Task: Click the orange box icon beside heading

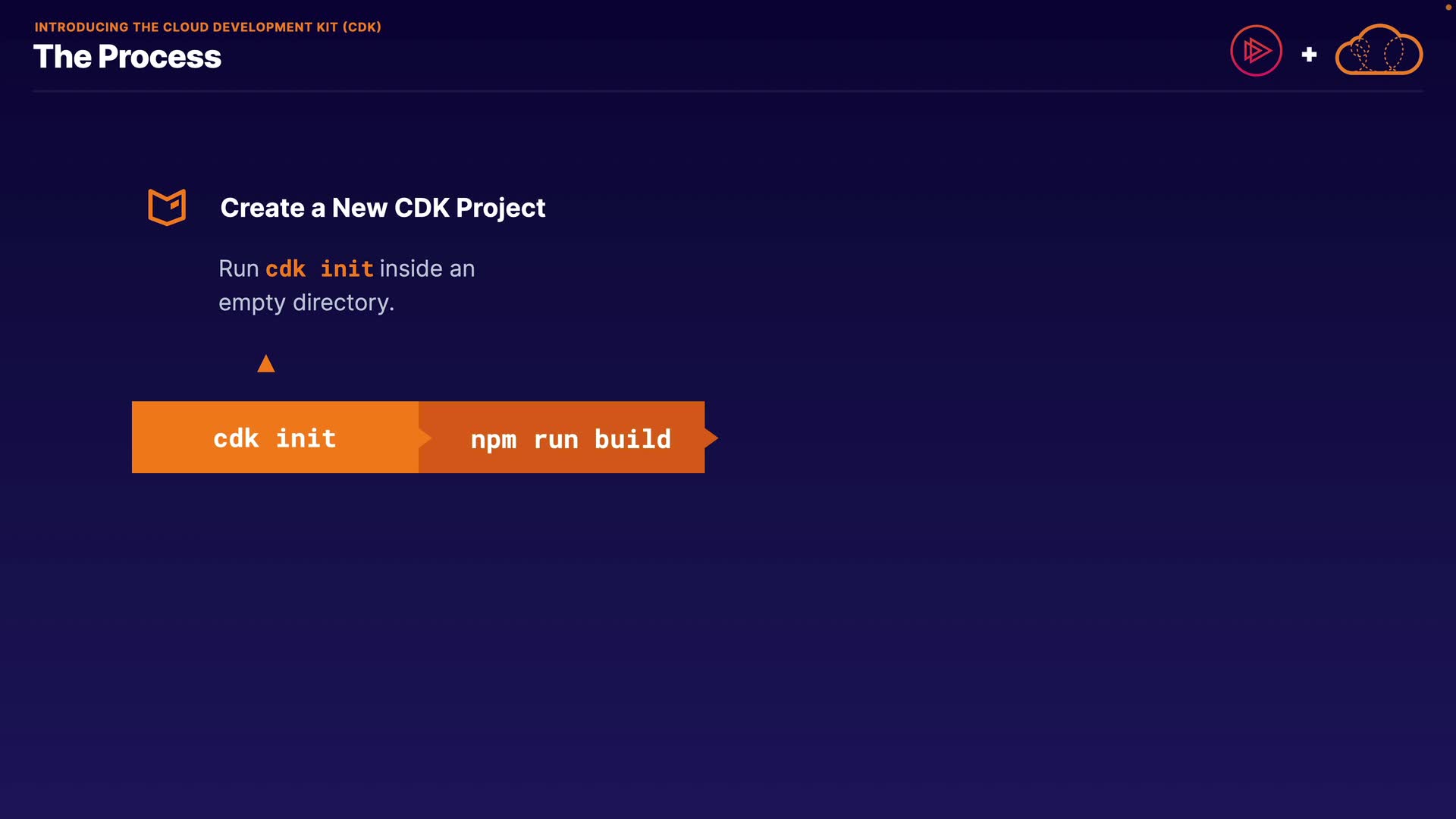Action: (167, 207)
